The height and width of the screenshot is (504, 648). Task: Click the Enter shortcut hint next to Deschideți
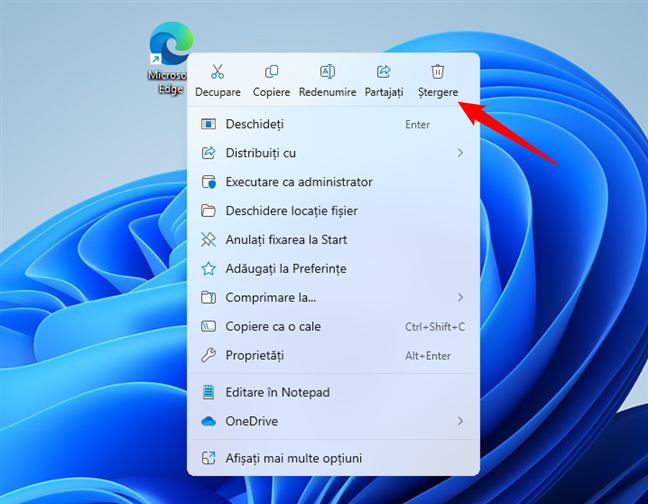[x=417, y=124]
